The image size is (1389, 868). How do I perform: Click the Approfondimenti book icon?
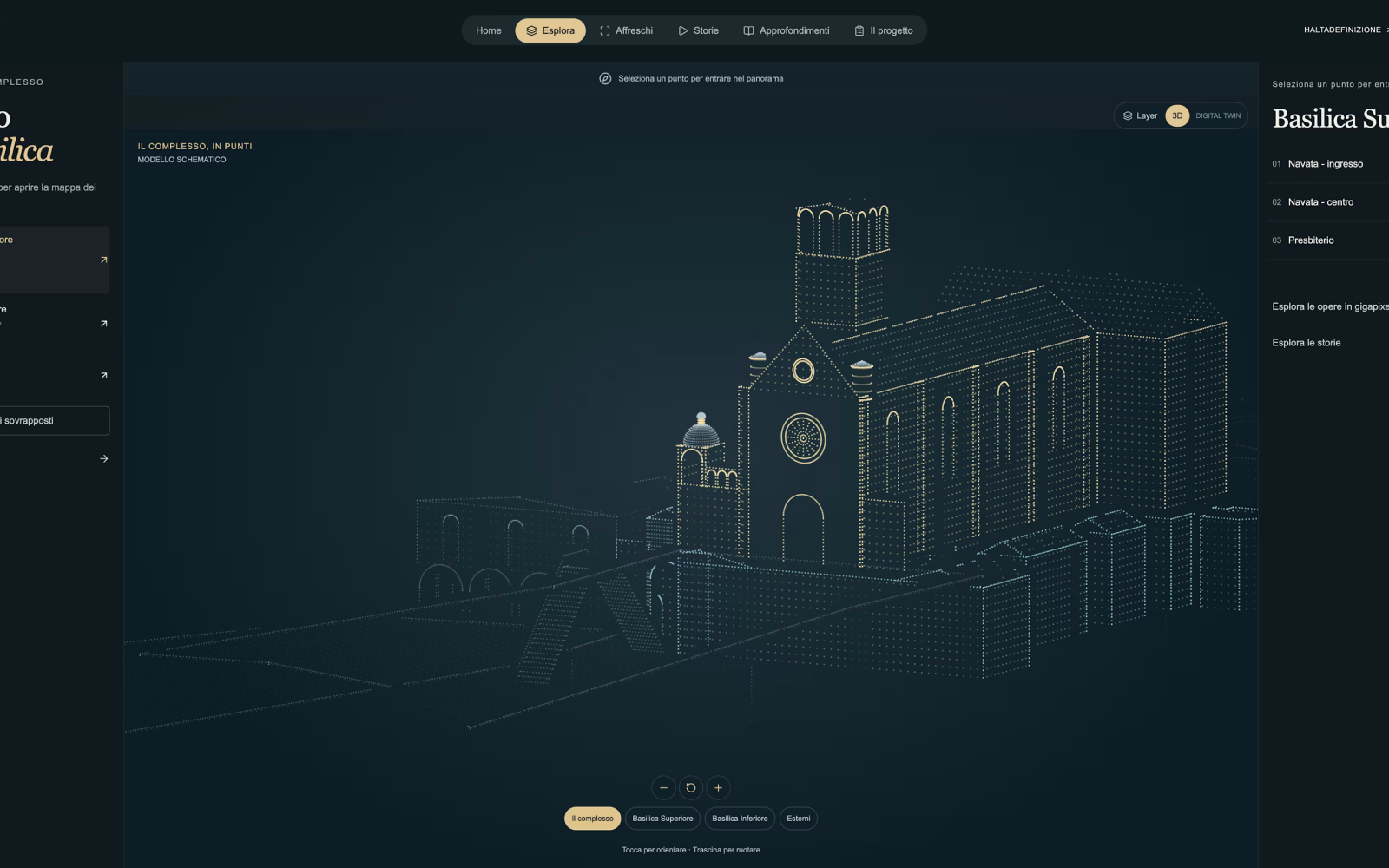point(748,30)
